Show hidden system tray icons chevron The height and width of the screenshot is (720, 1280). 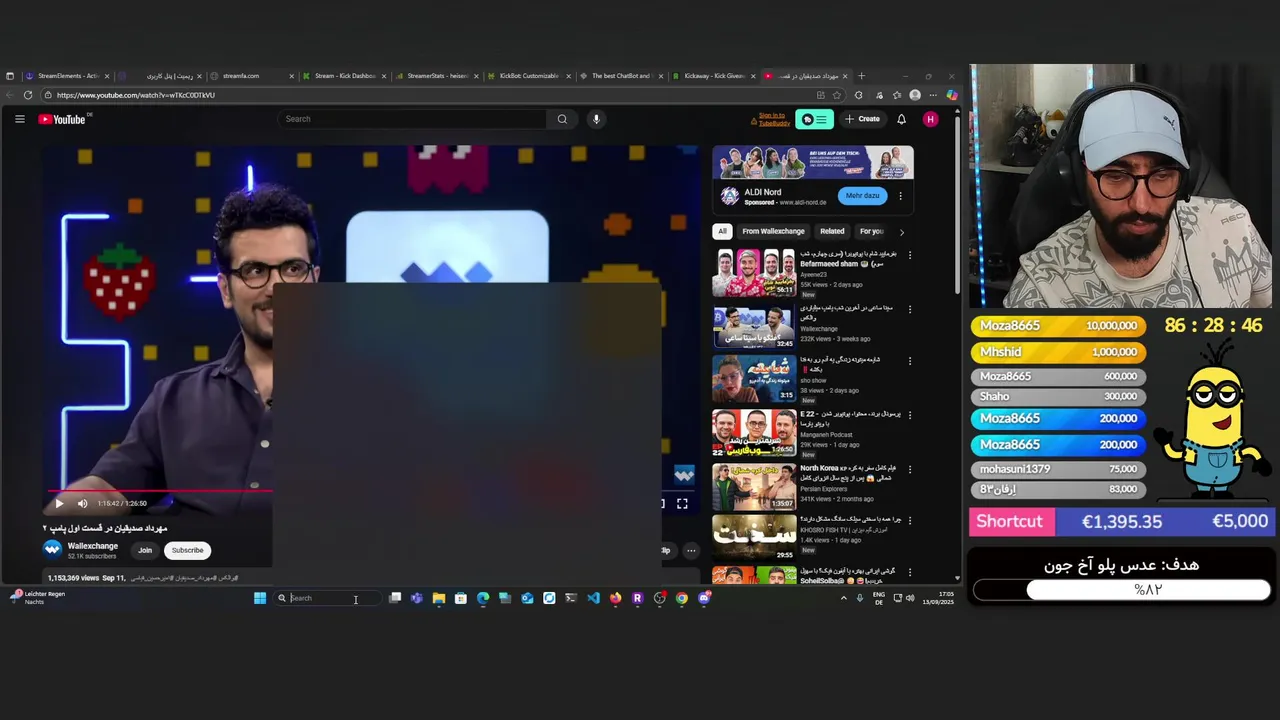843,598
